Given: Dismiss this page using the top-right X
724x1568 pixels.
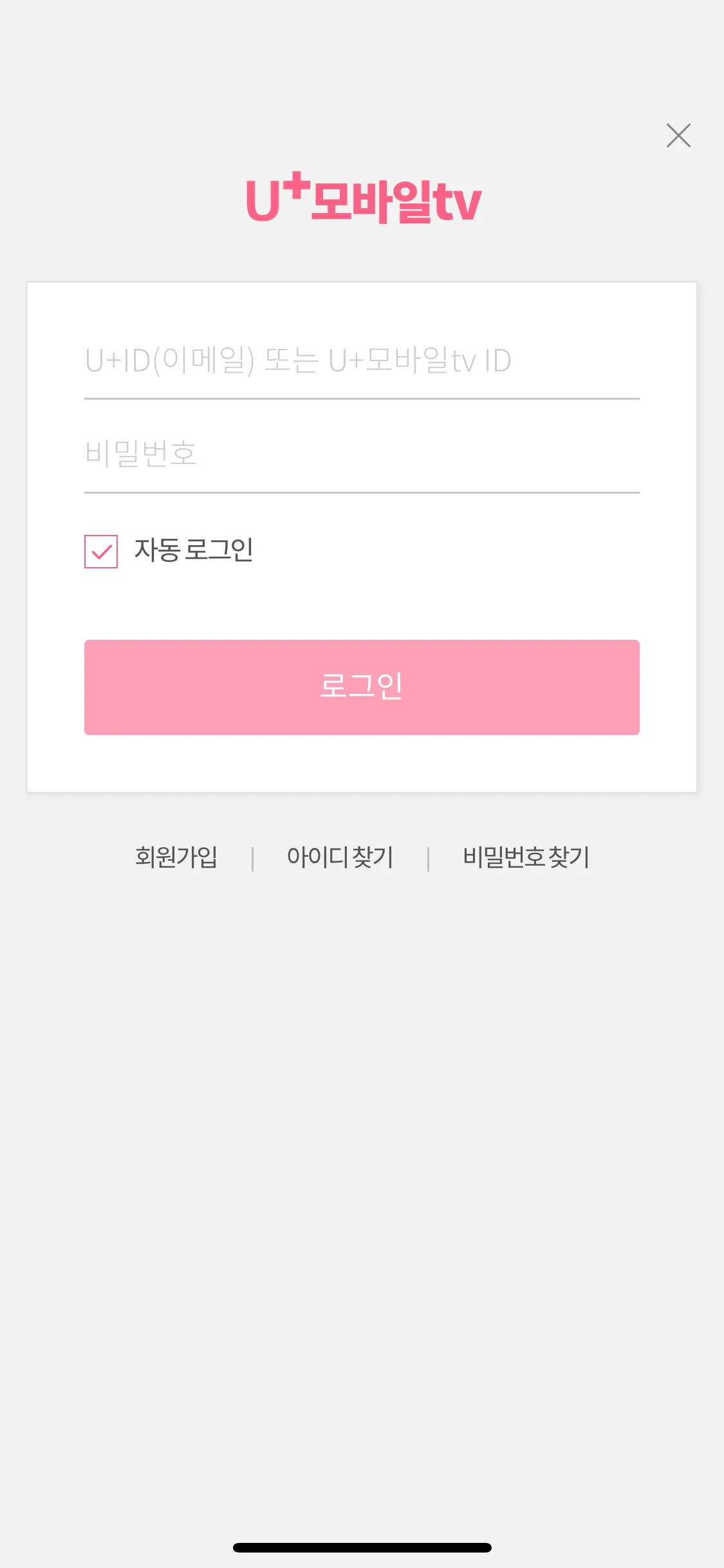Looking at the screenshot, I should point(678,135).
